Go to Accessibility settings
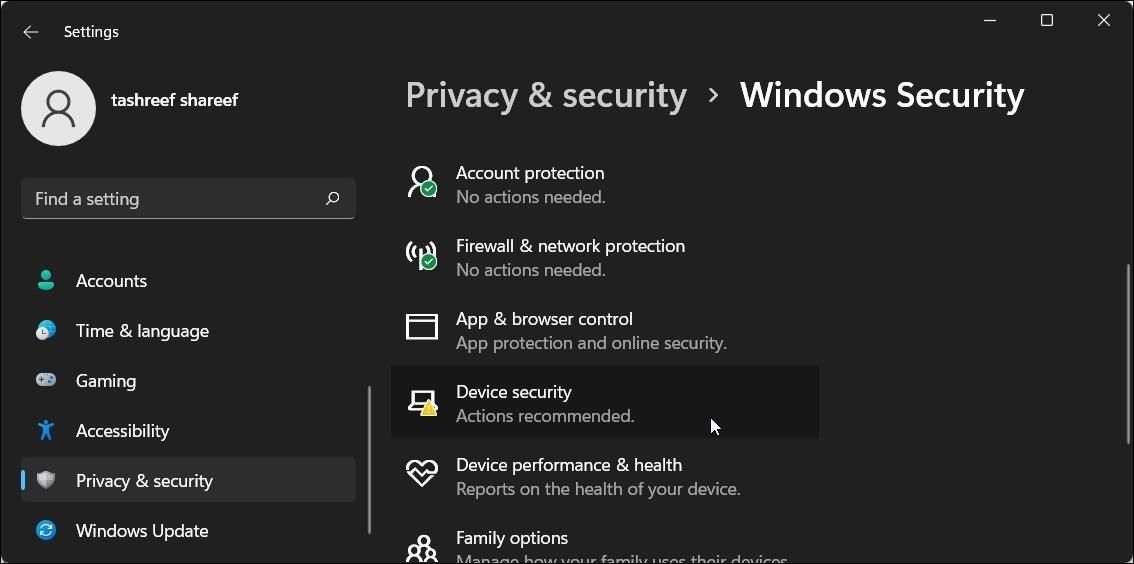The height and width of the screenshot is (564, 1134). pyautogui.click(x=122, y=431)
